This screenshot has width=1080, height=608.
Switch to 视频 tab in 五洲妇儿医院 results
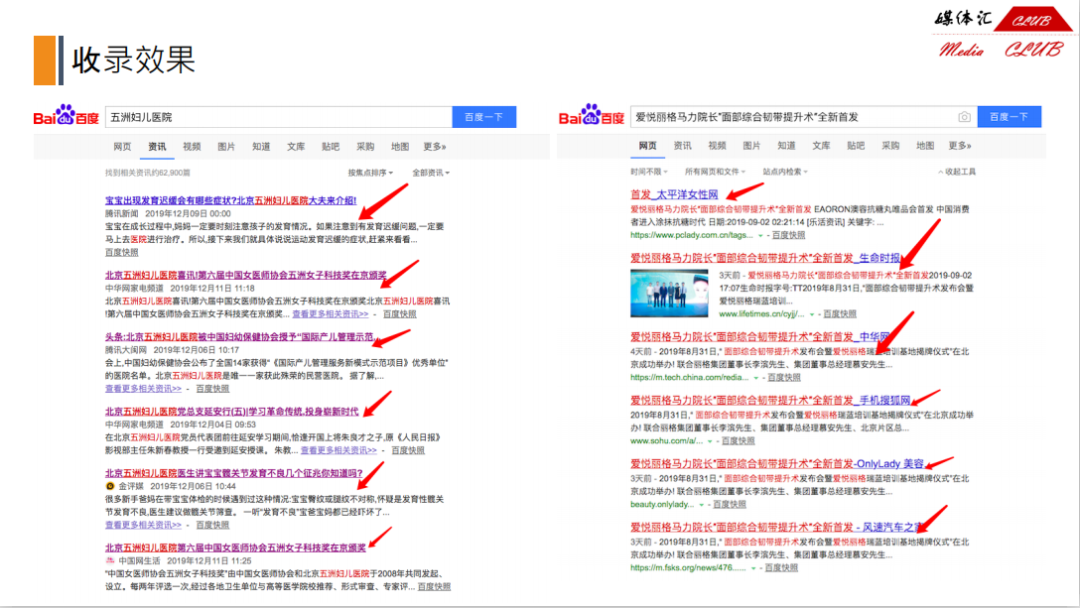(x=191, y=146)
